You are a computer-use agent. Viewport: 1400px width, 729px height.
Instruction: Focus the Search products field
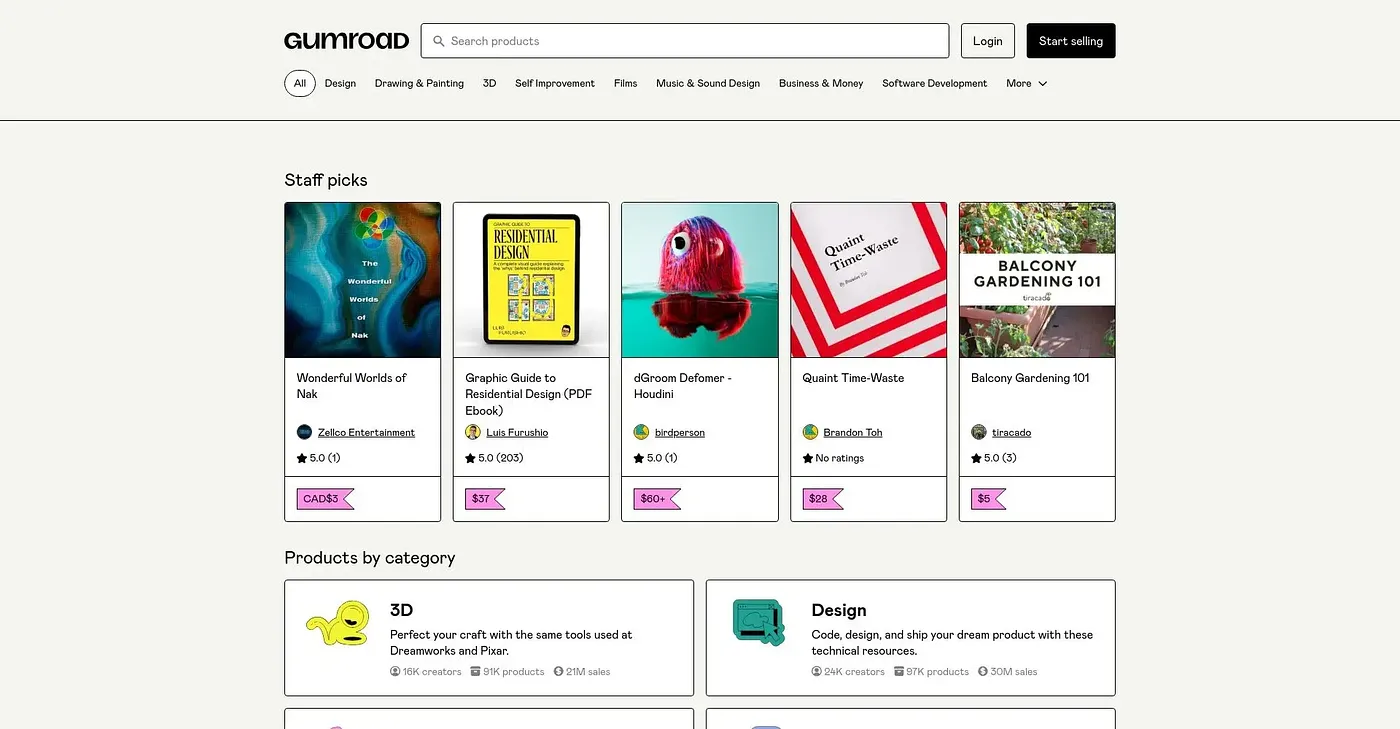(x=685, y=41)
